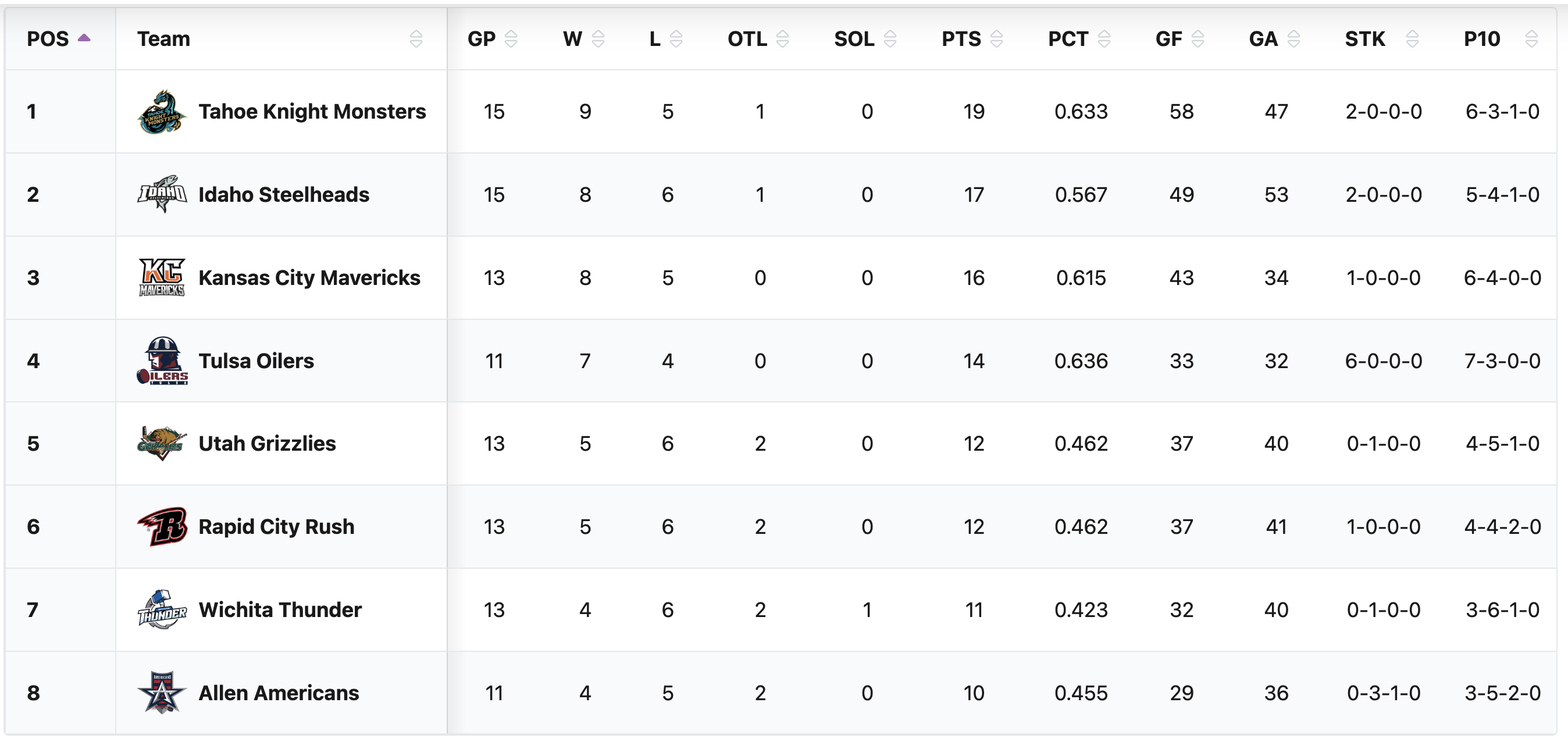Image resolution: width=1568 pixels, height=738 pixels.
Task: Open the Tahoe Knight Monsters team link
Action: point(312,112)
